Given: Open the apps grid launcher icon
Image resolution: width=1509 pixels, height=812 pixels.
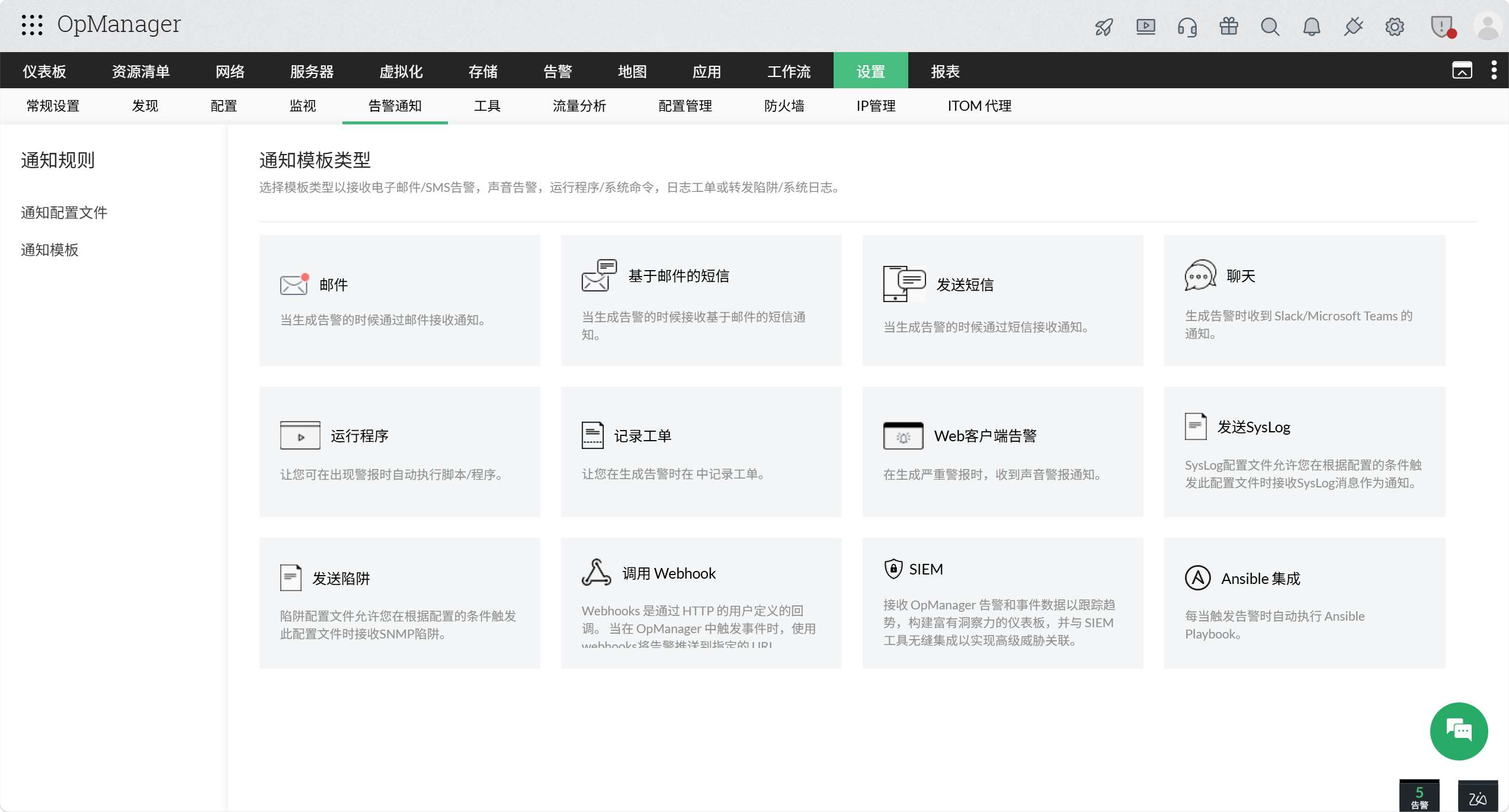Looking at the screenshot, I should [x=32, y=25].
